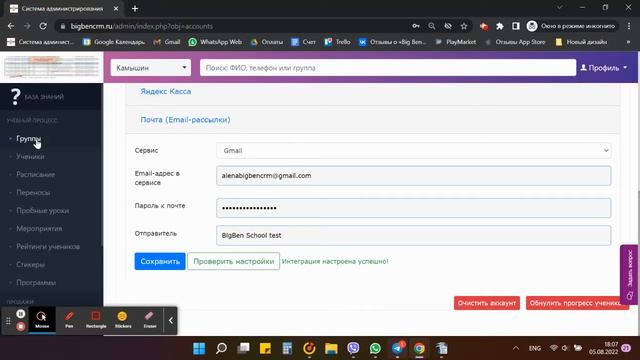Open taskbar search magnifier
This screenshot has width=640, height=360.
221,348
